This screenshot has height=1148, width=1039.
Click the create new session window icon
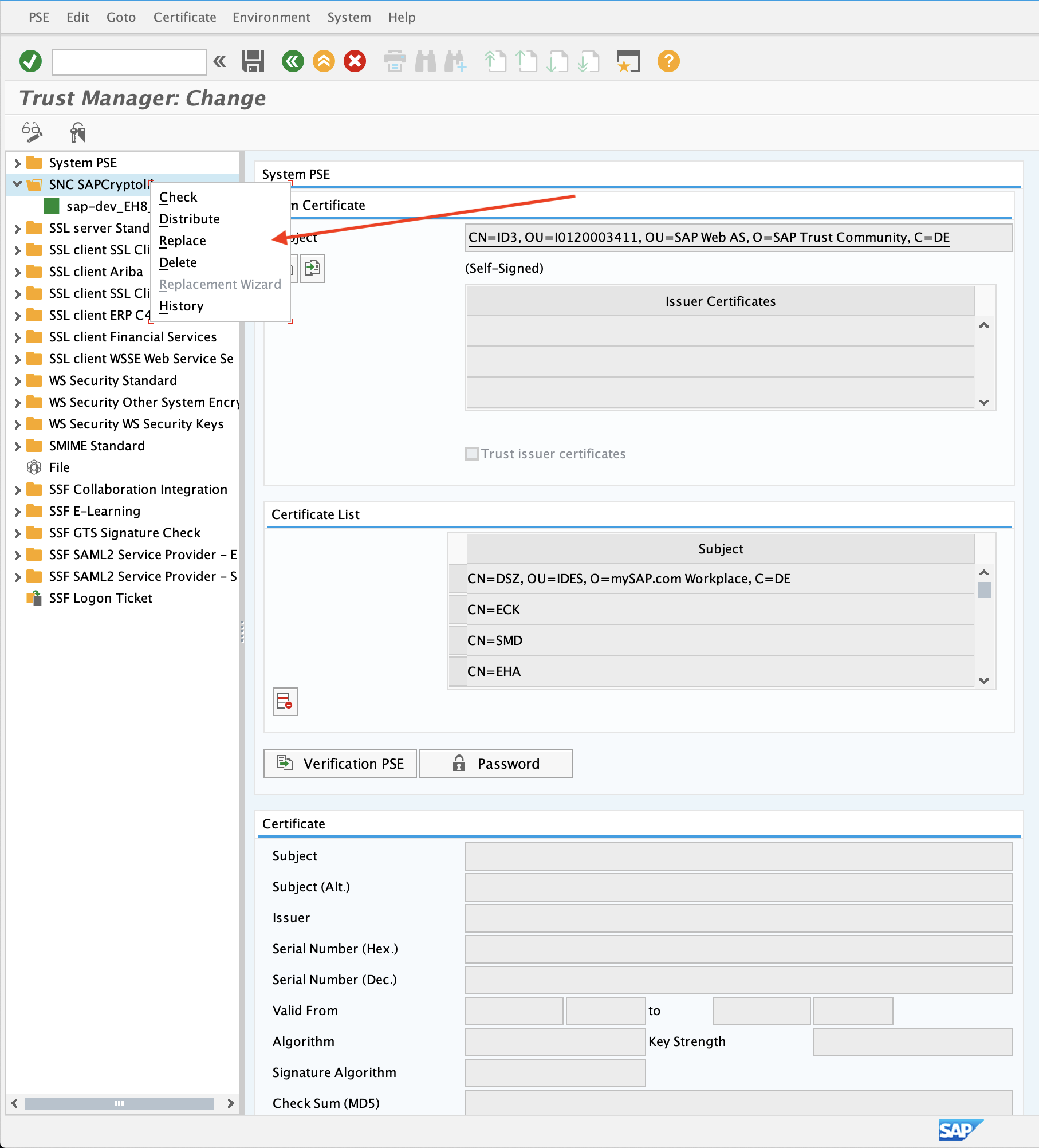point(628,61)
